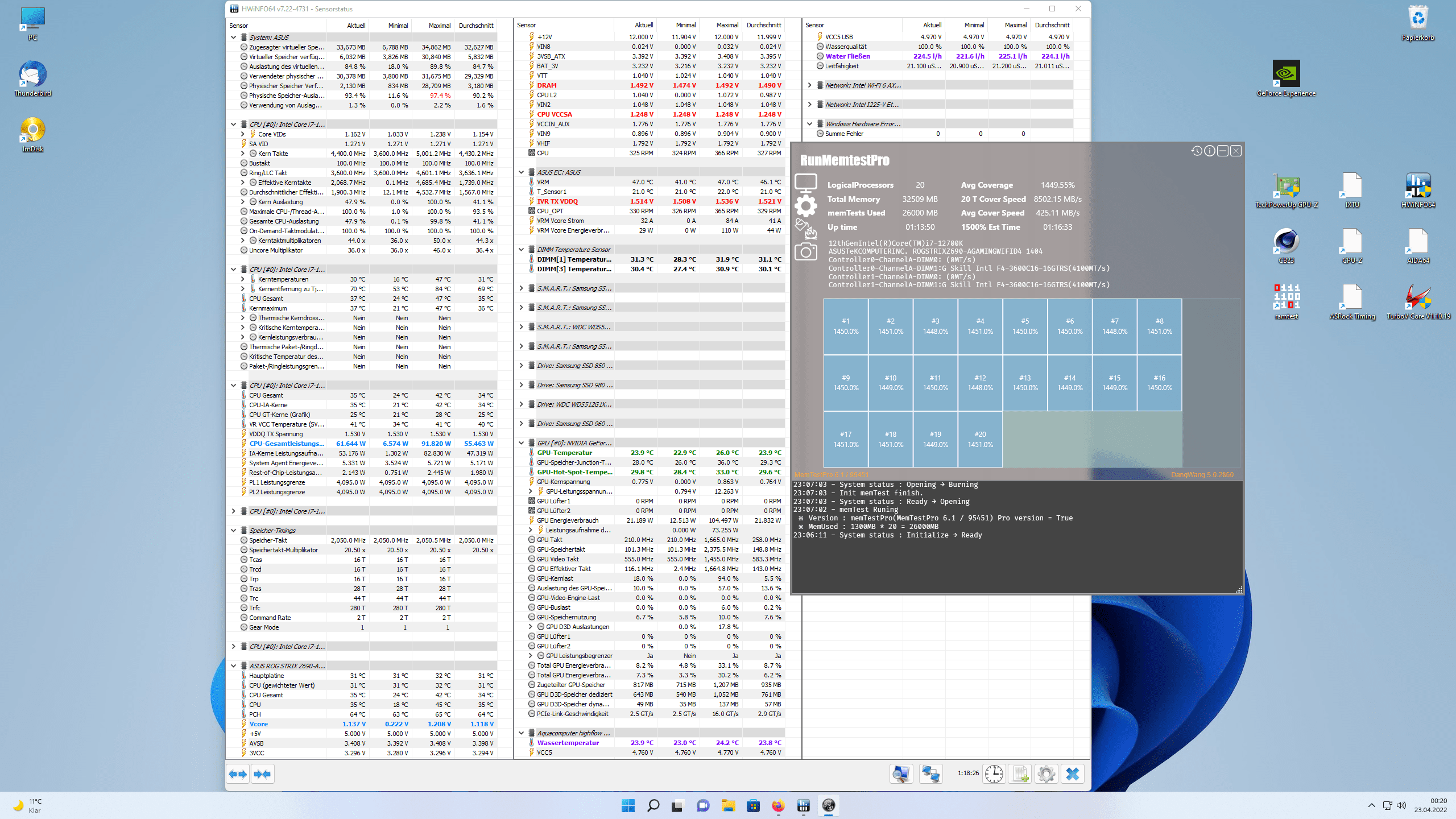The image size is (1456, 819).
Task: Select the Vcore row
Action: pos(369,724)
